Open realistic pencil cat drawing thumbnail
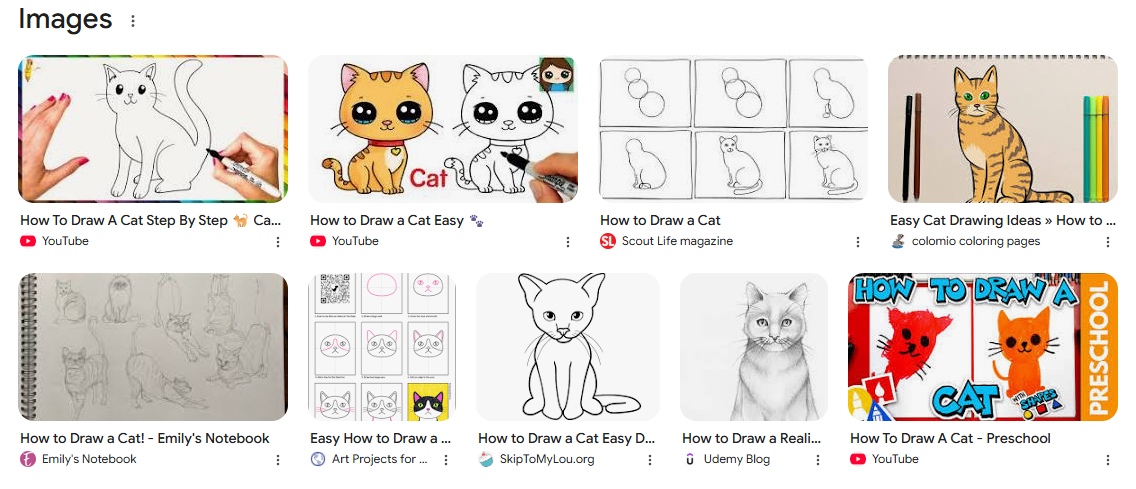The width and height of the screenshot is (1136, 489). pos(753,347)
